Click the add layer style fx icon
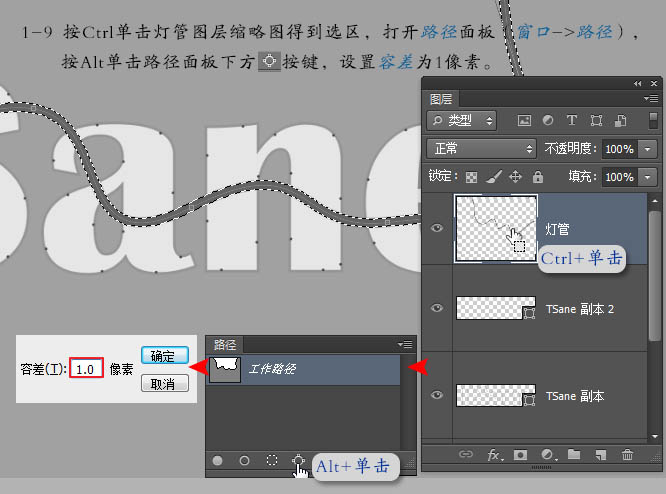The image size is (666, 494). (x=494, y=454)
